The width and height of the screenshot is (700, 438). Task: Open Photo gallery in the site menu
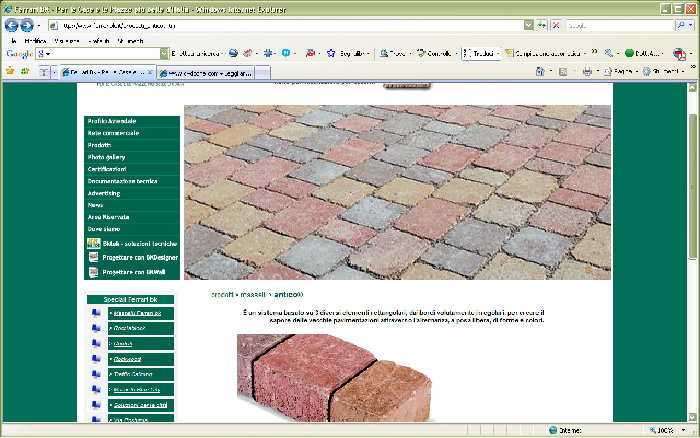(x=132, y=157)
